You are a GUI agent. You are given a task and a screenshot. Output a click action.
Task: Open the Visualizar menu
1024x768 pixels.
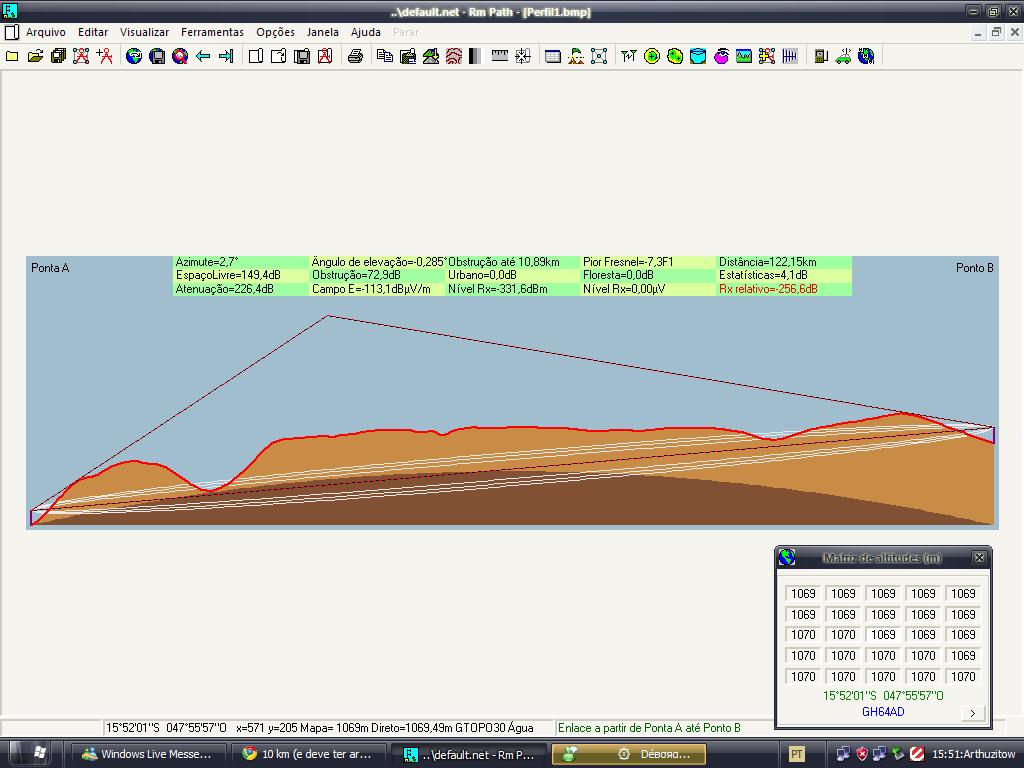click(x=144, y=32)
